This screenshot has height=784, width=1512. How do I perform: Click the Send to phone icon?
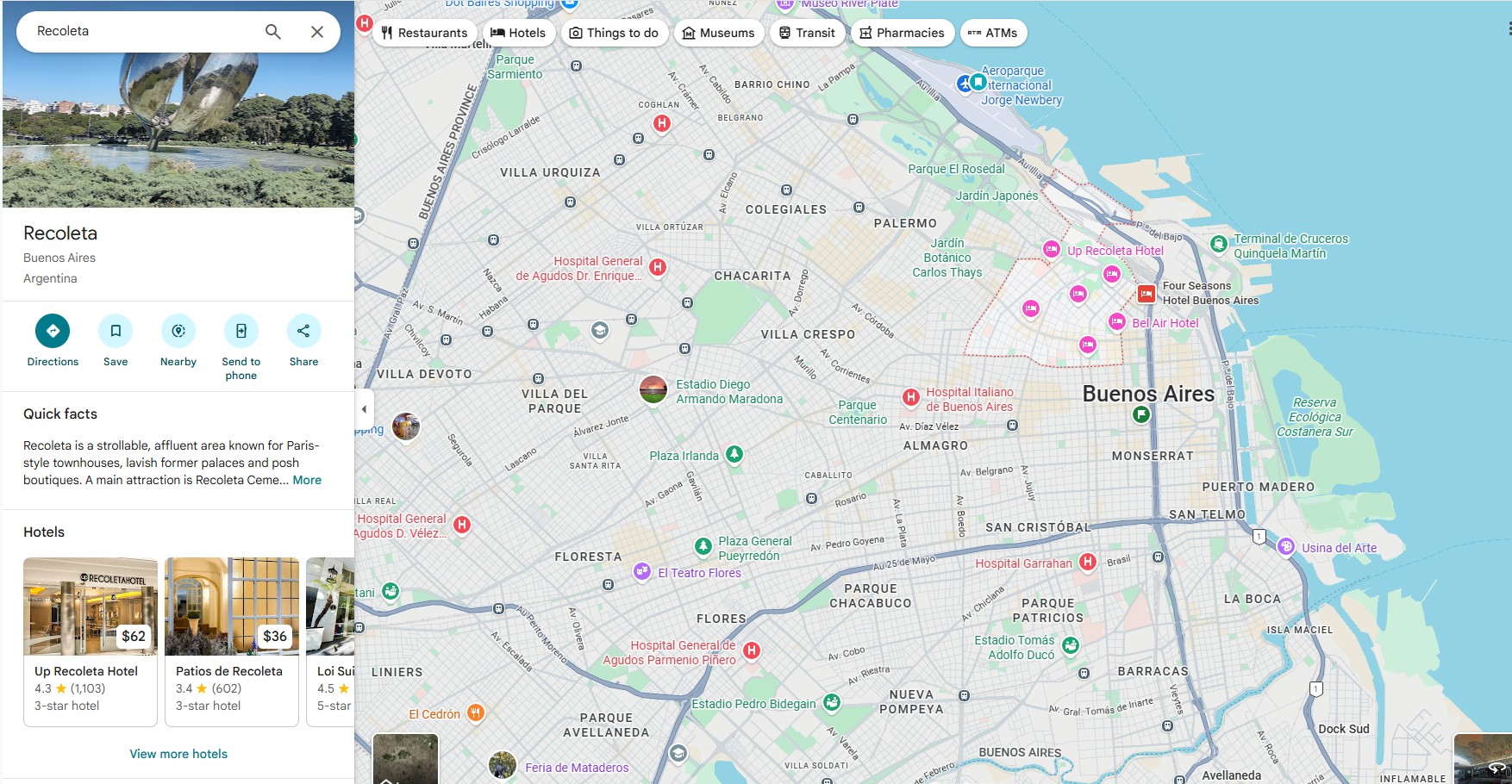pos(241,332)
